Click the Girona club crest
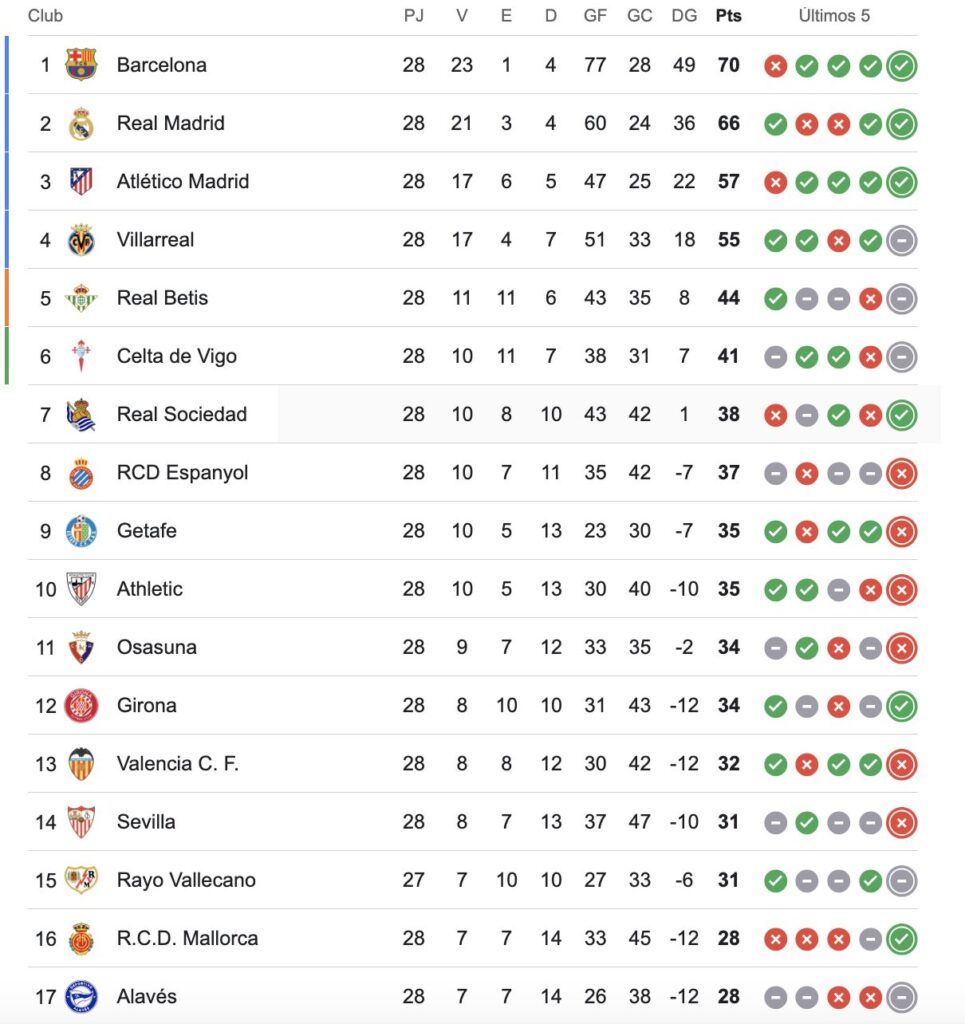The image size is (965, 1024). pyautogui.click(x=81, y=706)
